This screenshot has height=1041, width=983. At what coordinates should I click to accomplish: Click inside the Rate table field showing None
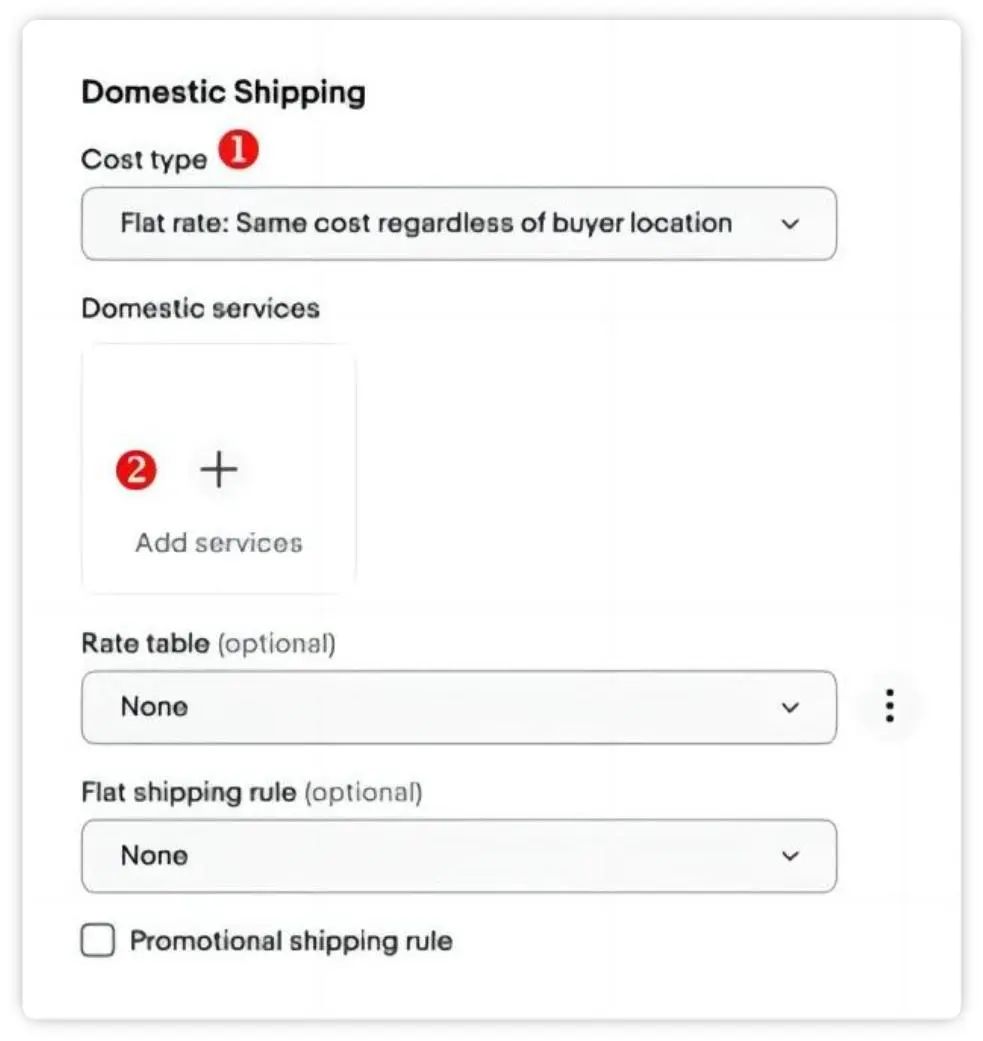point(400,707)
